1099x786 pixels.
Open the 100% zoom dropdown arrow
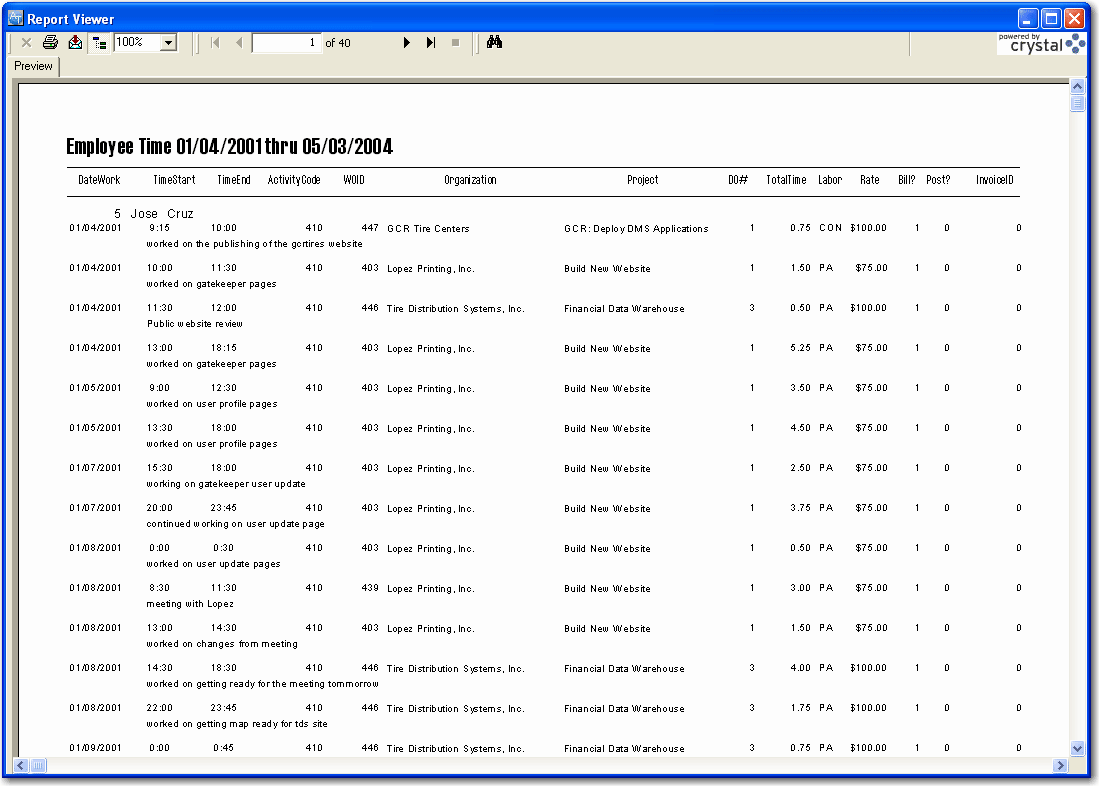pos(168,43)
